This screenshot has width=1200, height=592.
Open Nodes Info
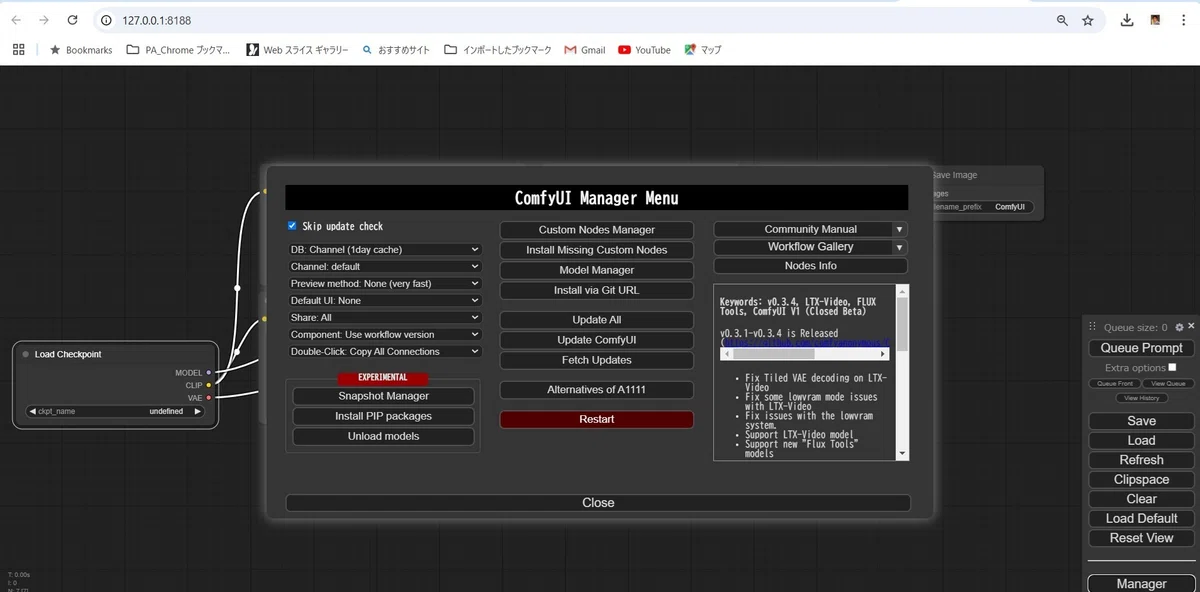[810, 266]
